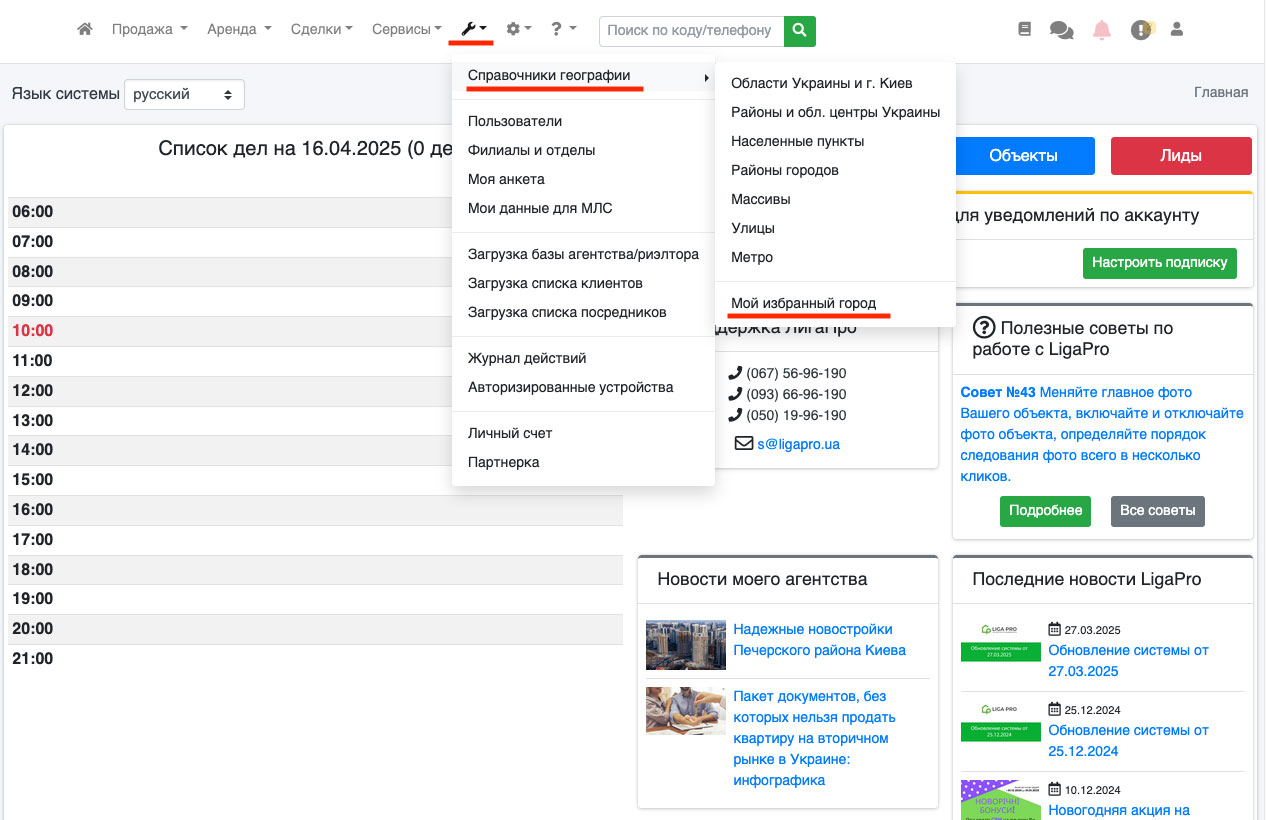Open the s@ligapro.ua email link
This screenshot has width=1266, height=820.
[798, 443]
